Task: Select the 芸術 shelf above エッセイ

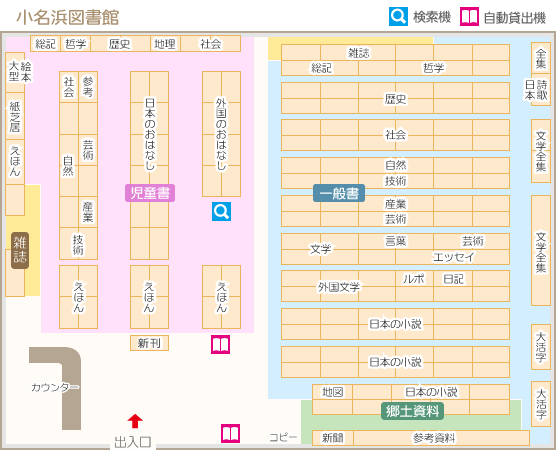Action: click(472, 241)
